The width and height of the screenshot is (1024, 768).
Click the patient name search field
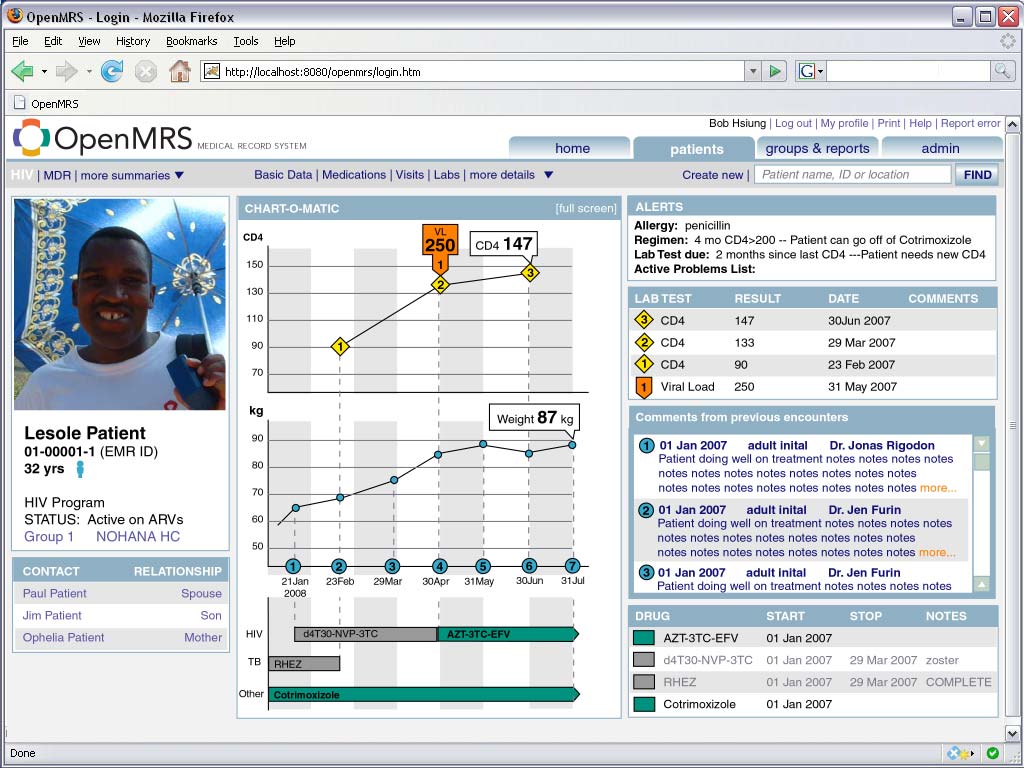tap(852, 174)
